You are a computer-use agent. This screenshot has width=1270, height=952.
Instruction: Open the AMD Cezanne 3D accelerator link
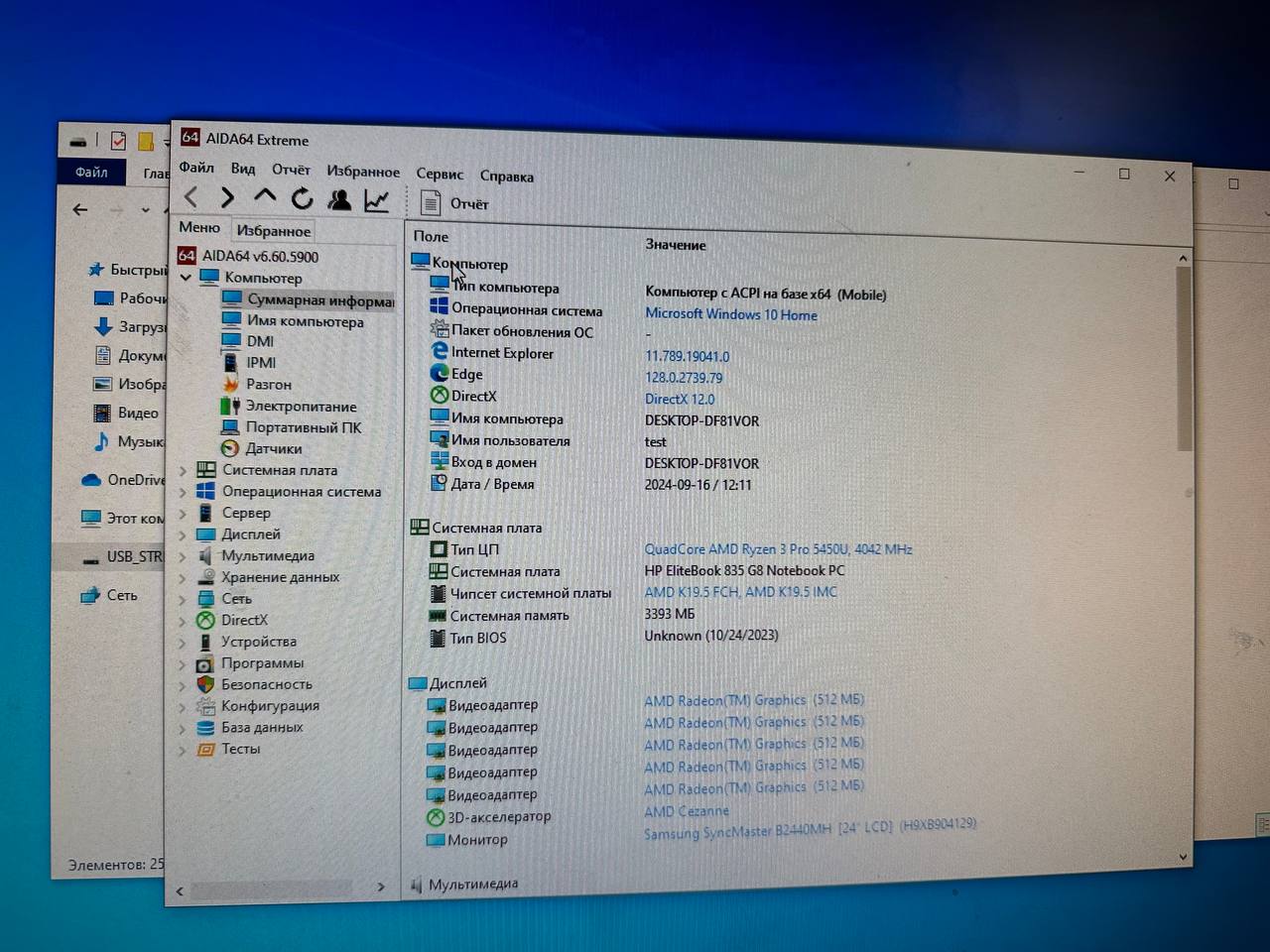coord(687,811)
